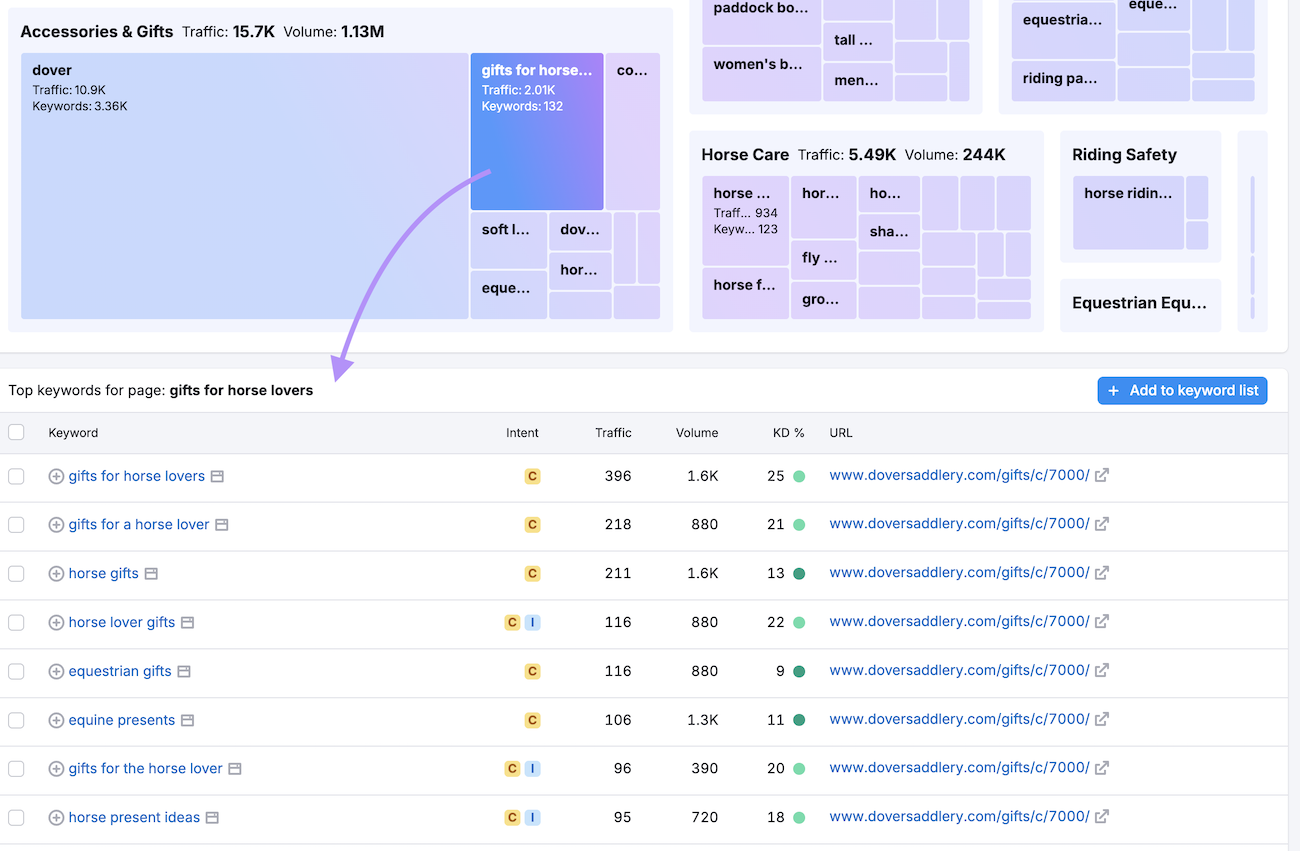The width and height of the screenshot is (1300, 851).
Task: Tick the 'equine presents' row checkbox
Action: (x=16, y=720)
